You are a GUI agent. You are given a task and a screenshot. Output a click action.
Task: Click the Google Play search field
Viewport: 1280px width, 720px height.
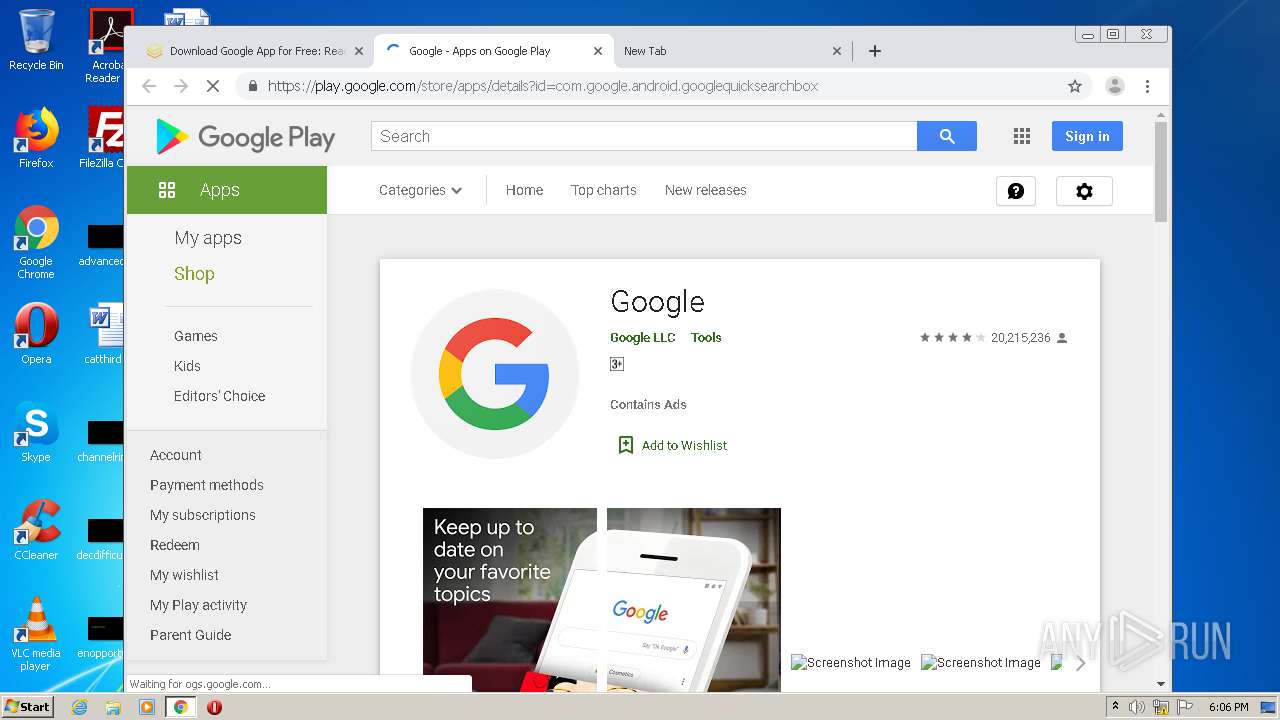(x=644, y=136)
